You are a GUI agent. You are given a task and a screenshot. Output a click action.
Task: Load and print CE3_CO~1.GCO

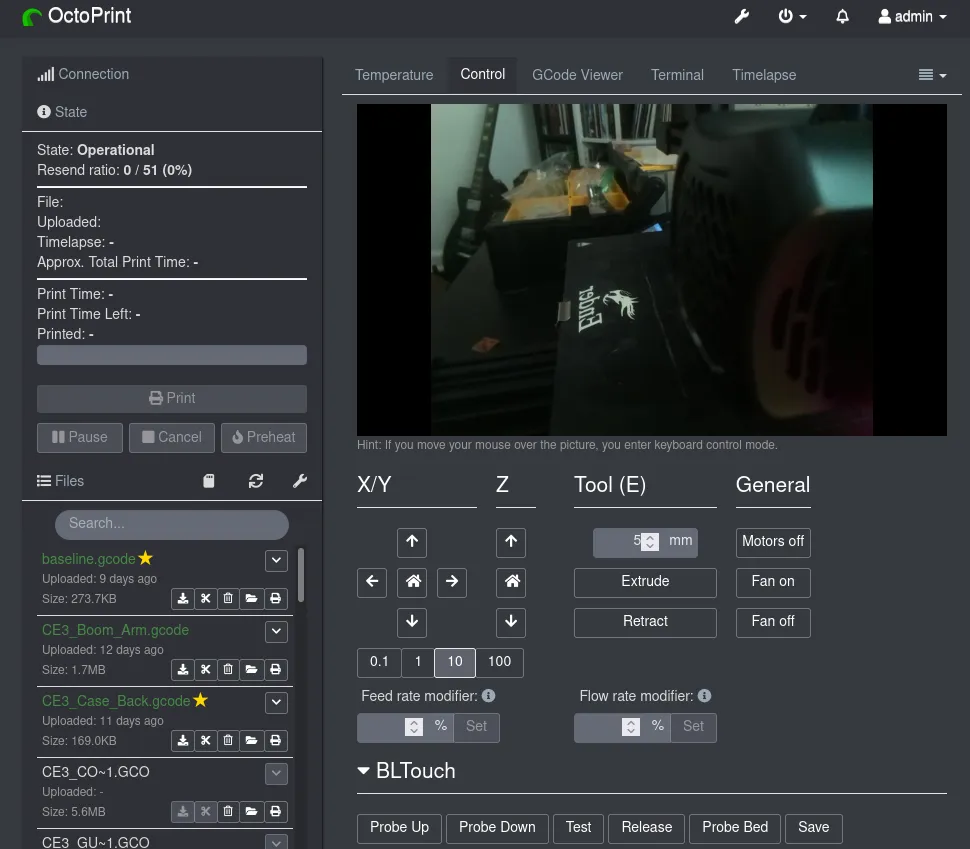(276, 811)
